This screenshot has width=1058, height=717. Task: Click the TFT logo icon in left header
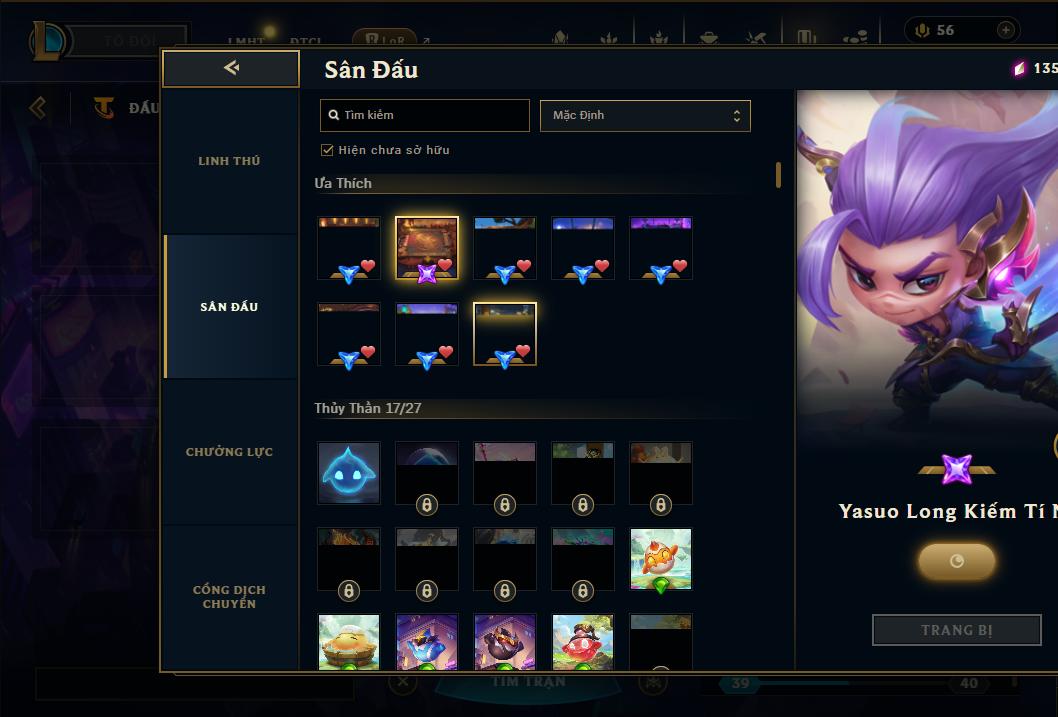(103, 107)
